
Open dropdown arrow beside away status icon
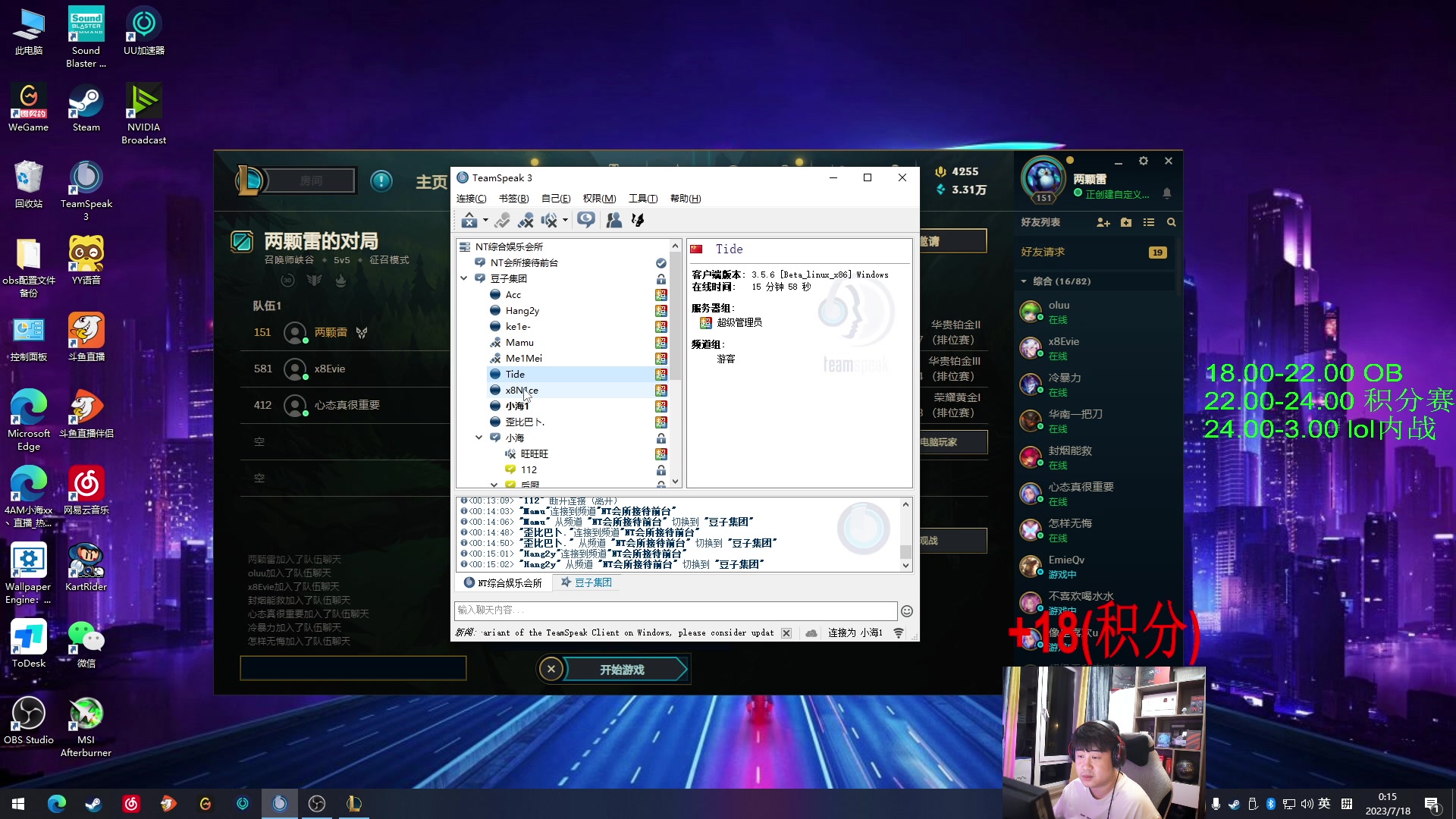[485, 220]
